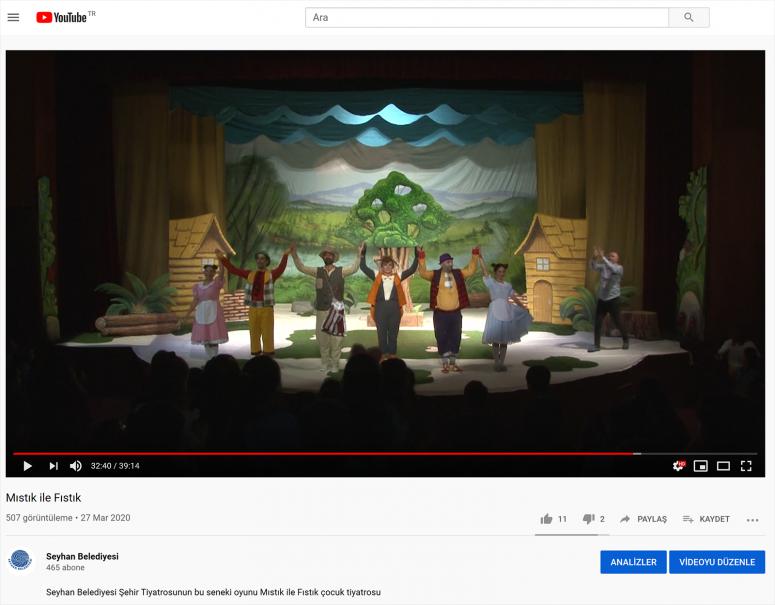
Task: Like the video with thumbs up
Action: (x=554, y=519)
